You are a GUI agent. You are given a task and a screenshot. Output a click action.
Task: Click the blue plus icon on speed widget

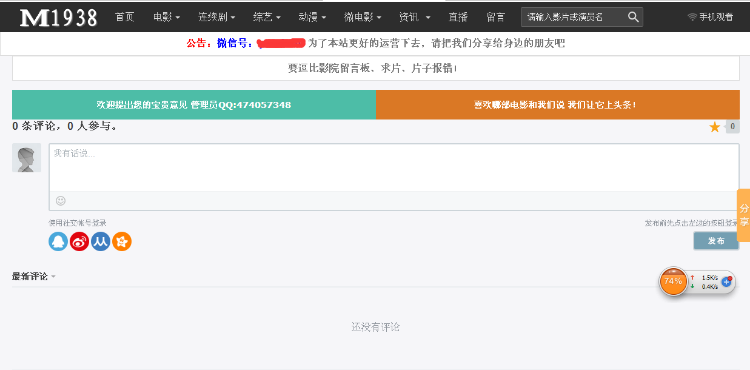[727, 282]
